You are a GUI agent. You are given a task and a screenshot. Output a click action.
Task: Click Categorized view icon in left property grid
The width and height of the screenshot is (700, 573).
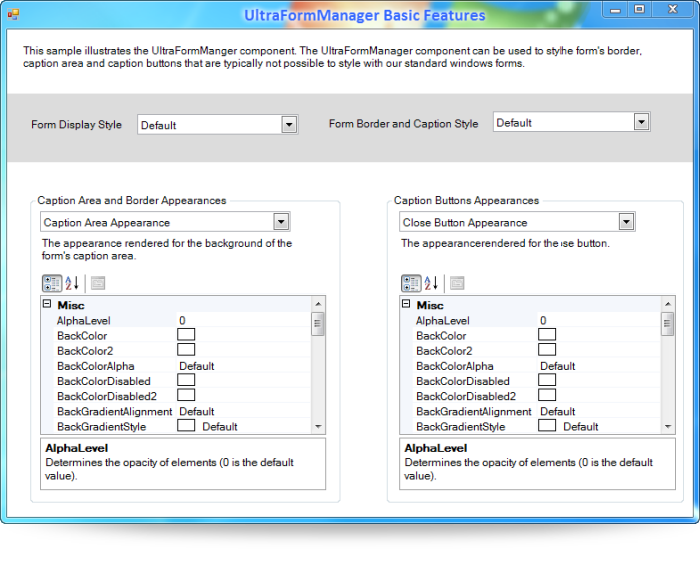click(x=52, y=283)
